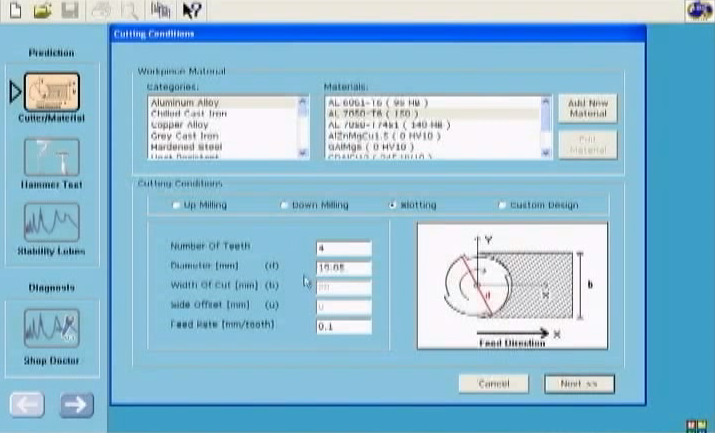This screenshot has width=715, height=433.
Task: Open file using the folder icon
Action: coord(42,10)
